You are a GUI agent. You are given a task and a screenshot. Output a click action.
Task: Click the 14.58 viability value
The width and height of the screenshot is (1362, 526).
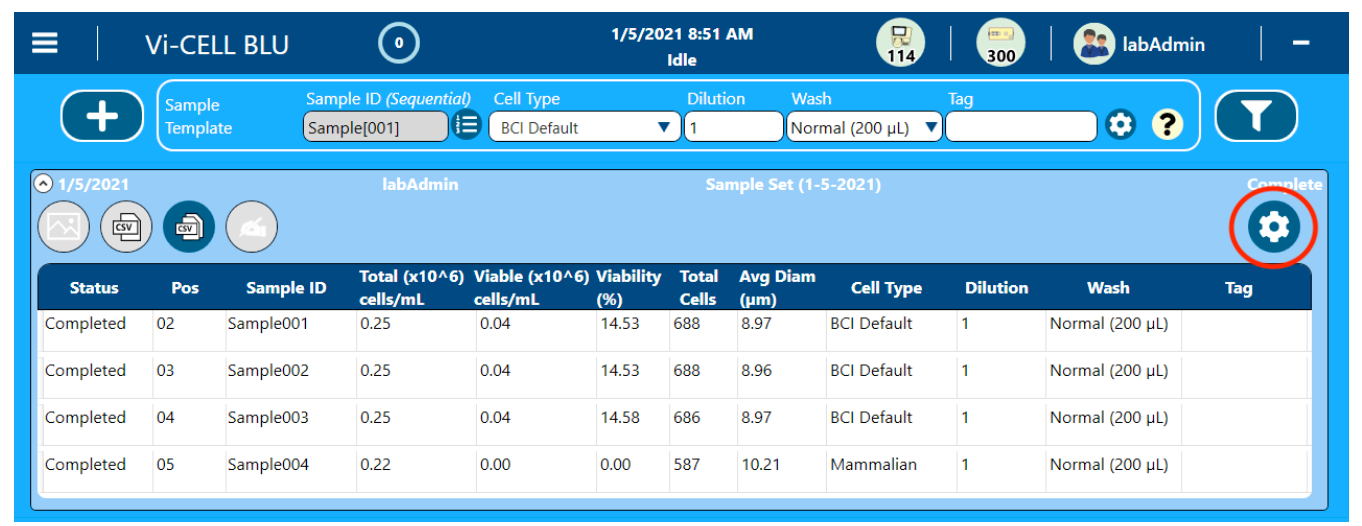[620, 418]
